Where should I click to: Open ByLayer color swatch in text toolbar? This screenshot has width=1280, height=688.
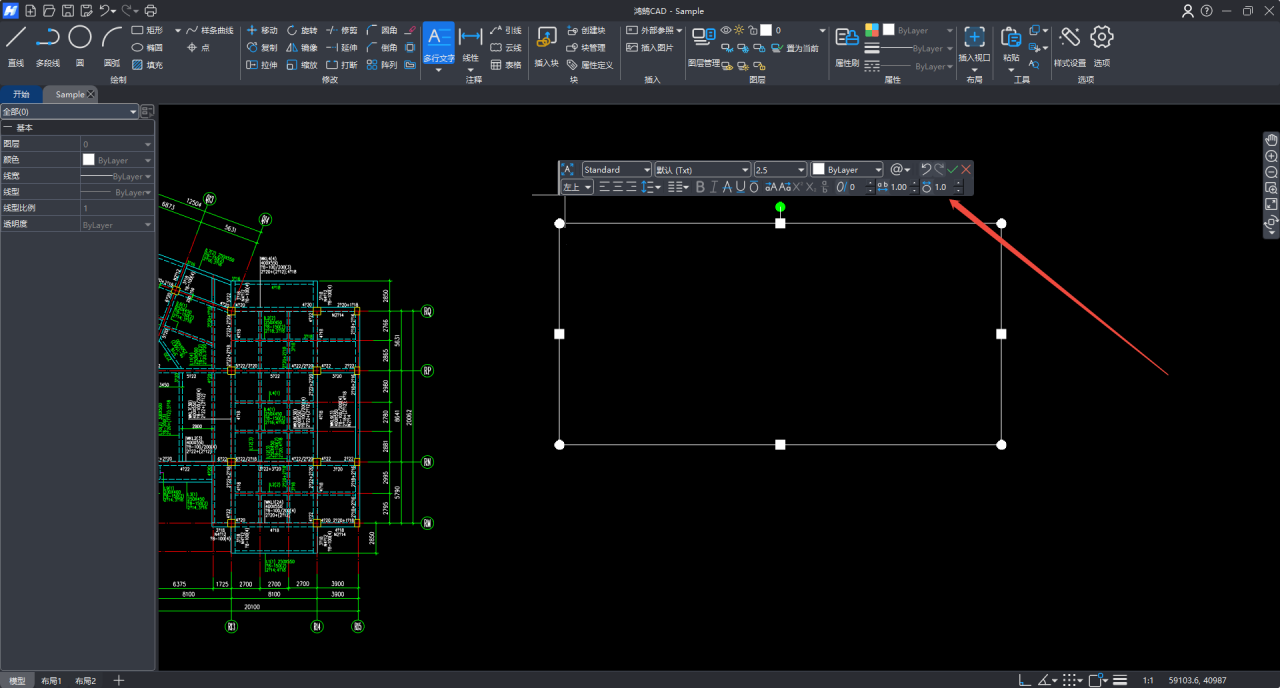[847, 170]
